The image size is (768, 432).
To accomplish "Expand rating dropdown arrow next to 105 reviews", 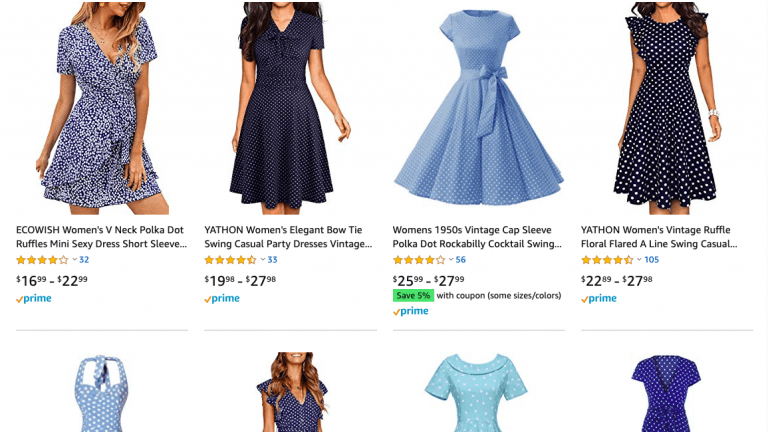I will pyautogui.click(x=639, y=260).
